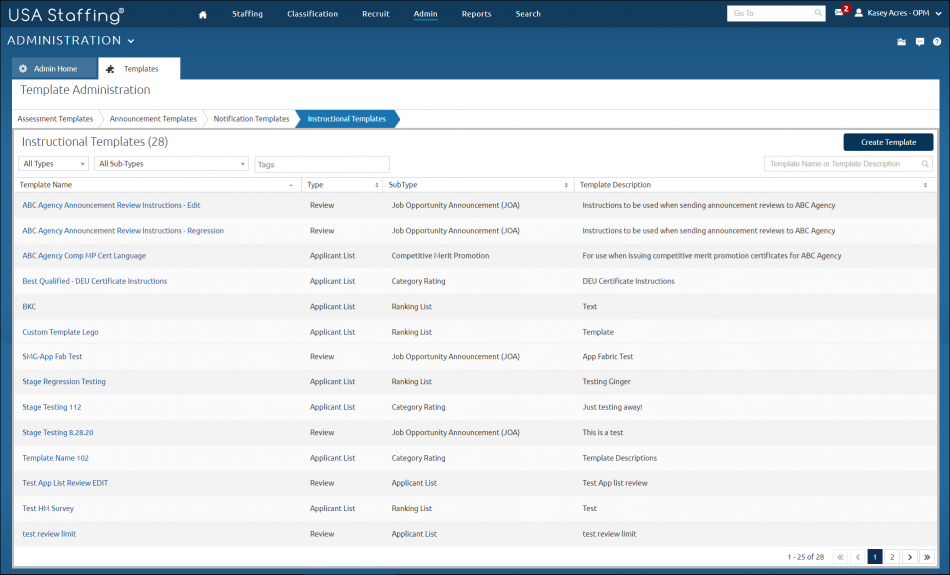Open the All Sub-Types dropdown

[171, 164]
